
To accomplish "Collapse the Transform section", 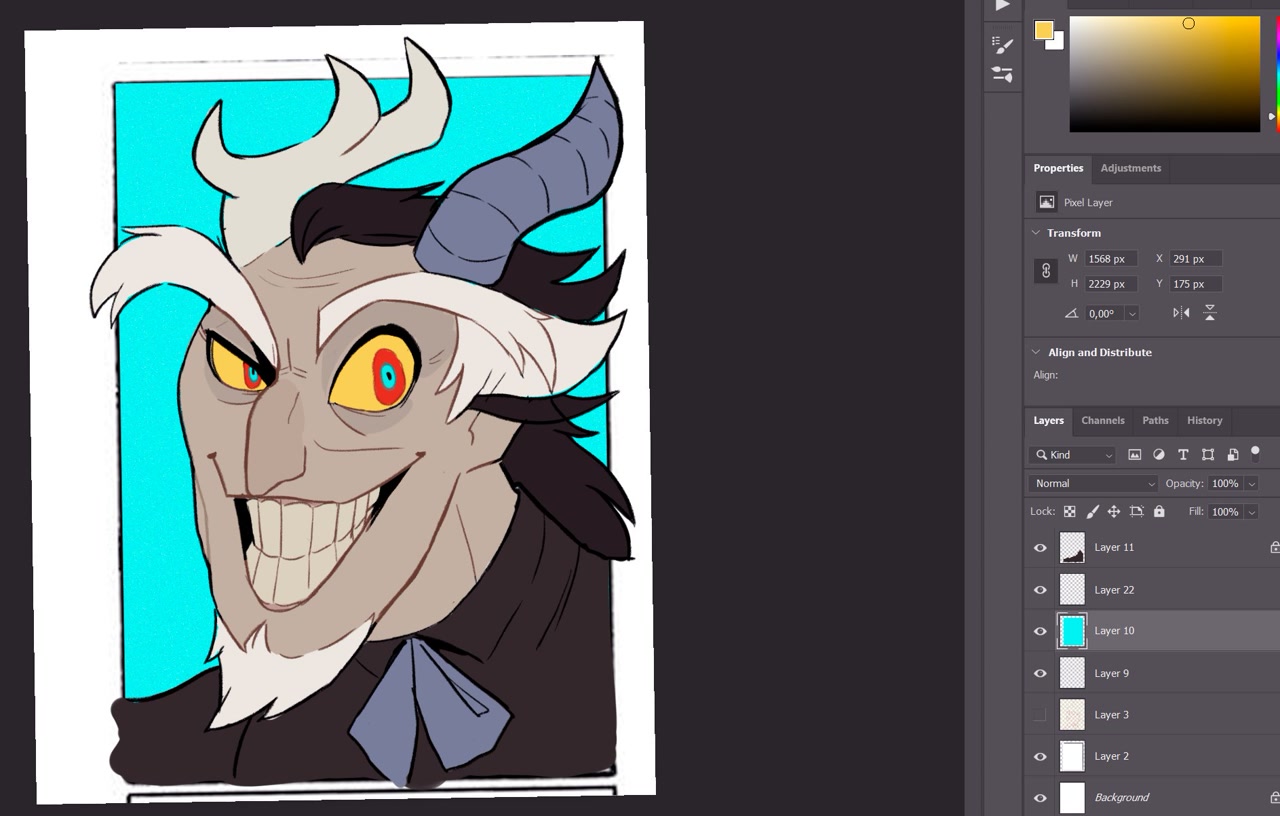I will pyautogui.click(x=1036, y=233).
